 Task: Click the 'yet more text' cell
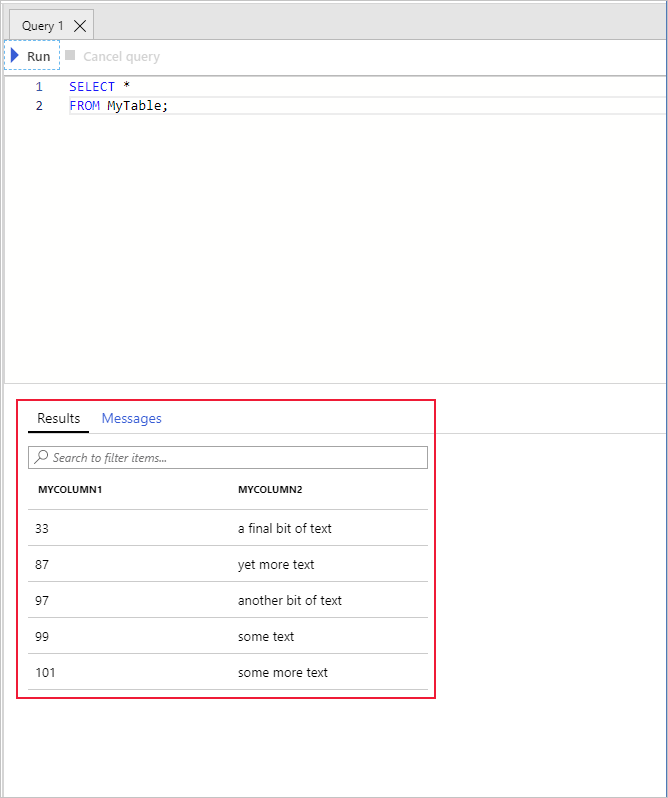point(276,565)
